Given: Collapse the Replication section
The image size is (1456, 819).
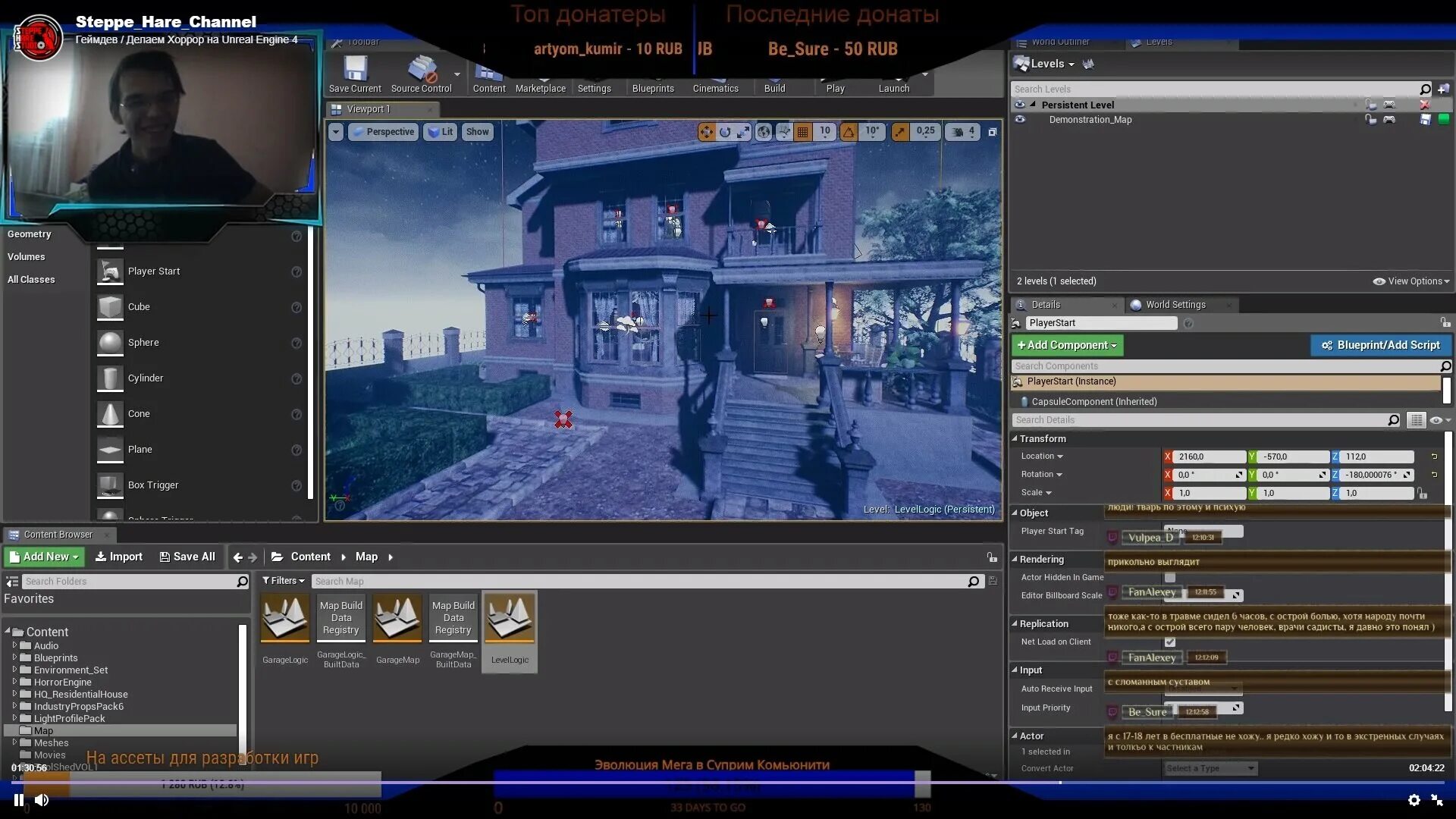Looking at the screenshot, I should 1015,623.
